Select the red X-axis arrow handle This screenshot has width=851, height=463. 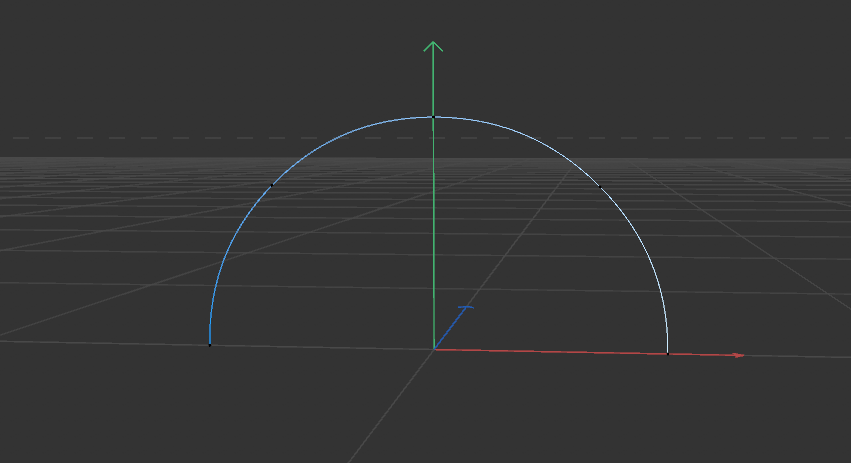pos(739,355)
